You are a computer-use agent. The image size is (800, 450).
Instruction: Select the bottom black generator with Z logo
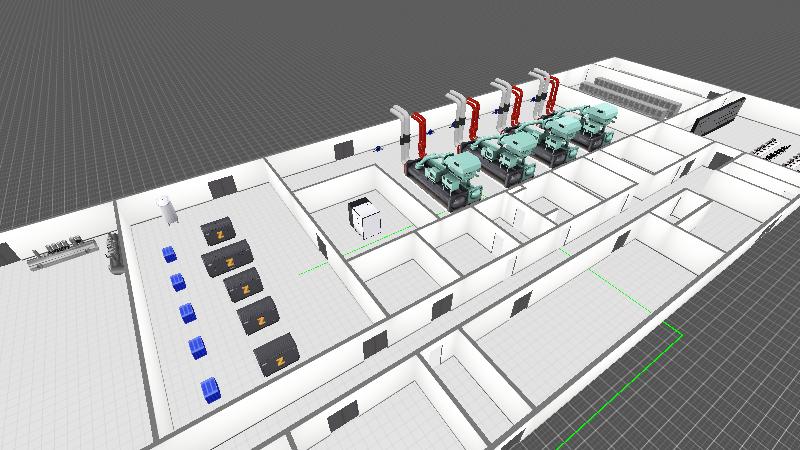pyautogui.click(x=279, y=356)
